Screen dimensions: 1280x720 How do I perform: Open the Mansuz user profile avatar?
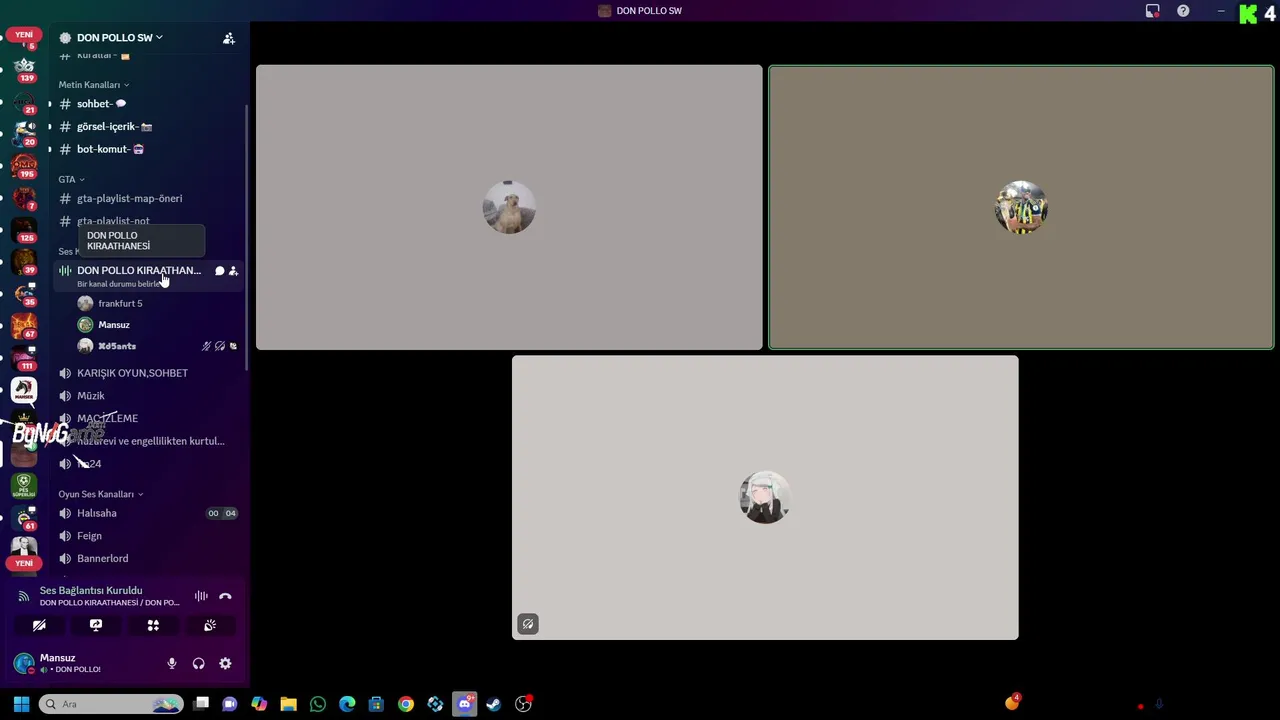click(x=24, y=663)
